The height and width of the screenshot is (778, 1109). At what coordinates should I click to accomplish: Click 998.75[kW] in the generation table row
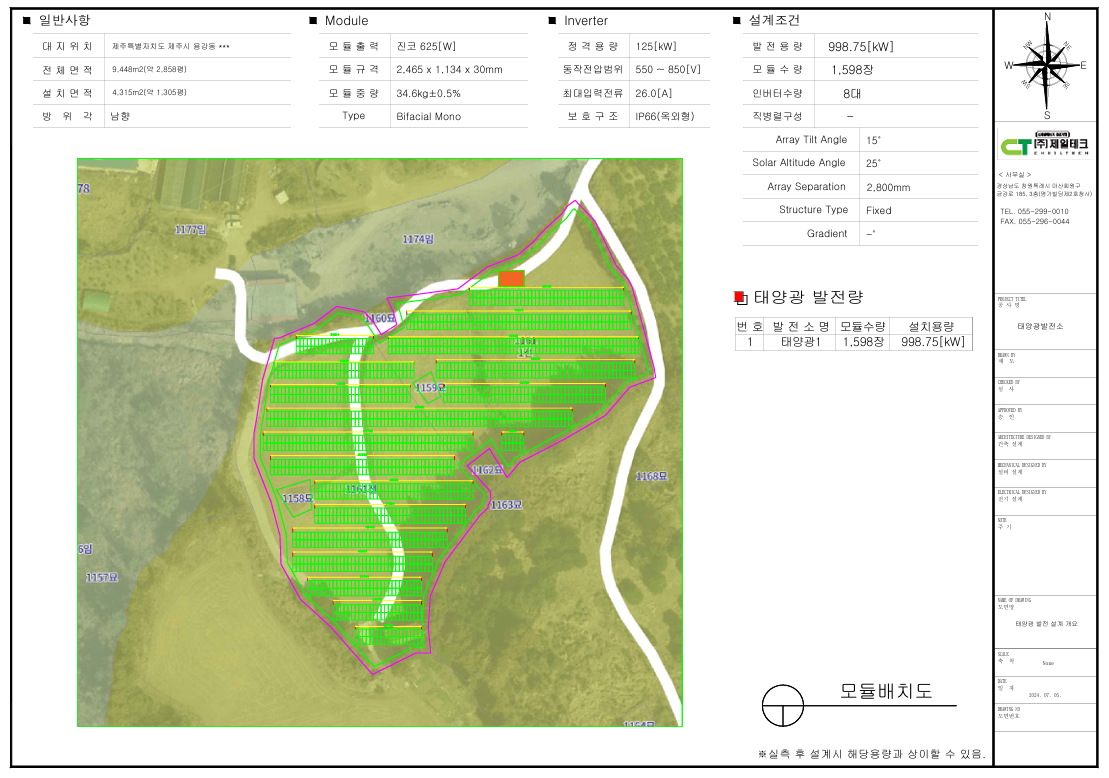[x=932, y=342]
